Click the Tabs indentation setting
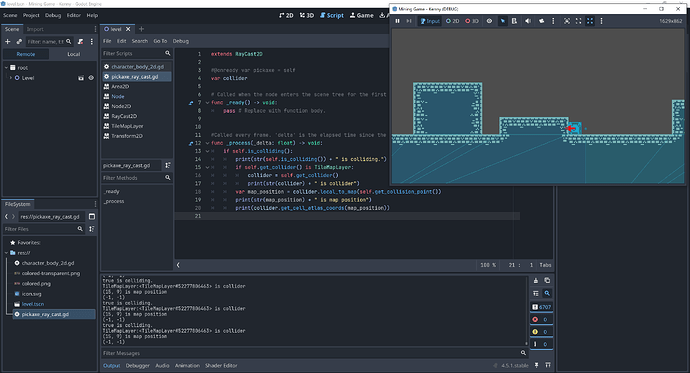Viewport: 690px width, 373px height. pos(545,265)
